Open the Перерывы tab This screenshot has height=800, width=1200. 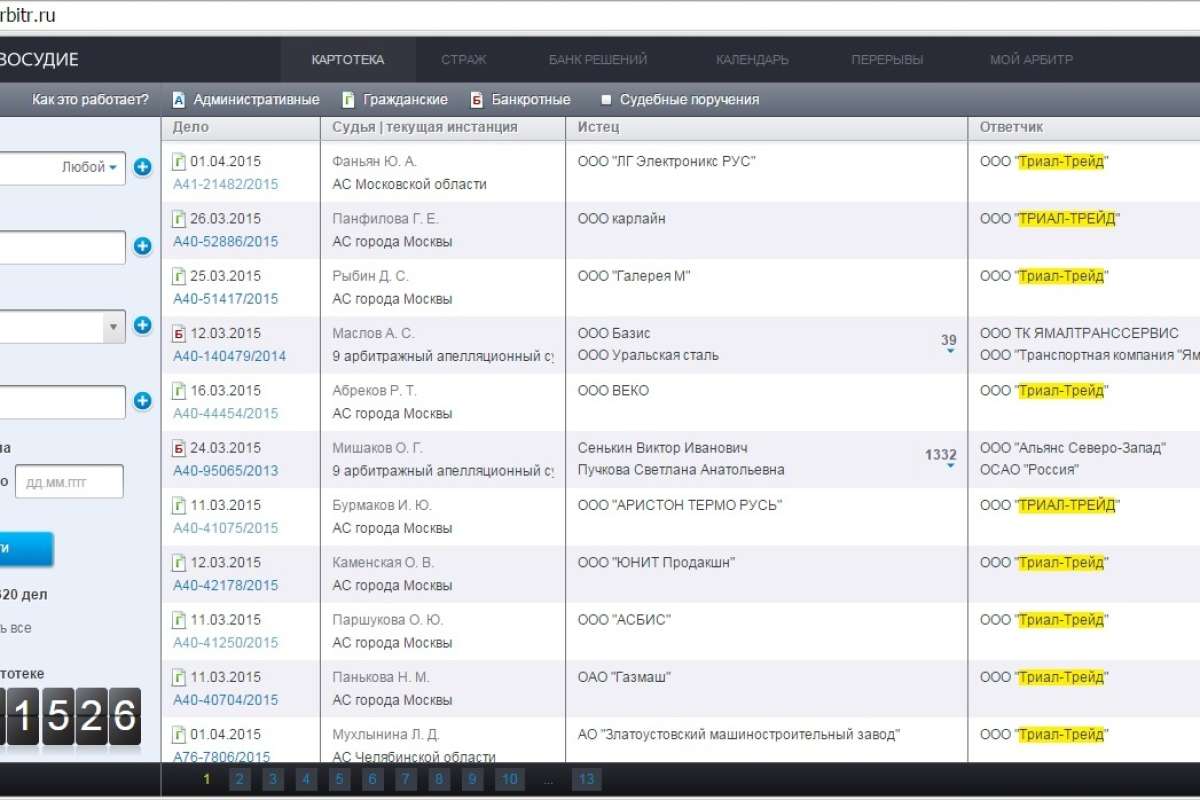coord(887,60)
